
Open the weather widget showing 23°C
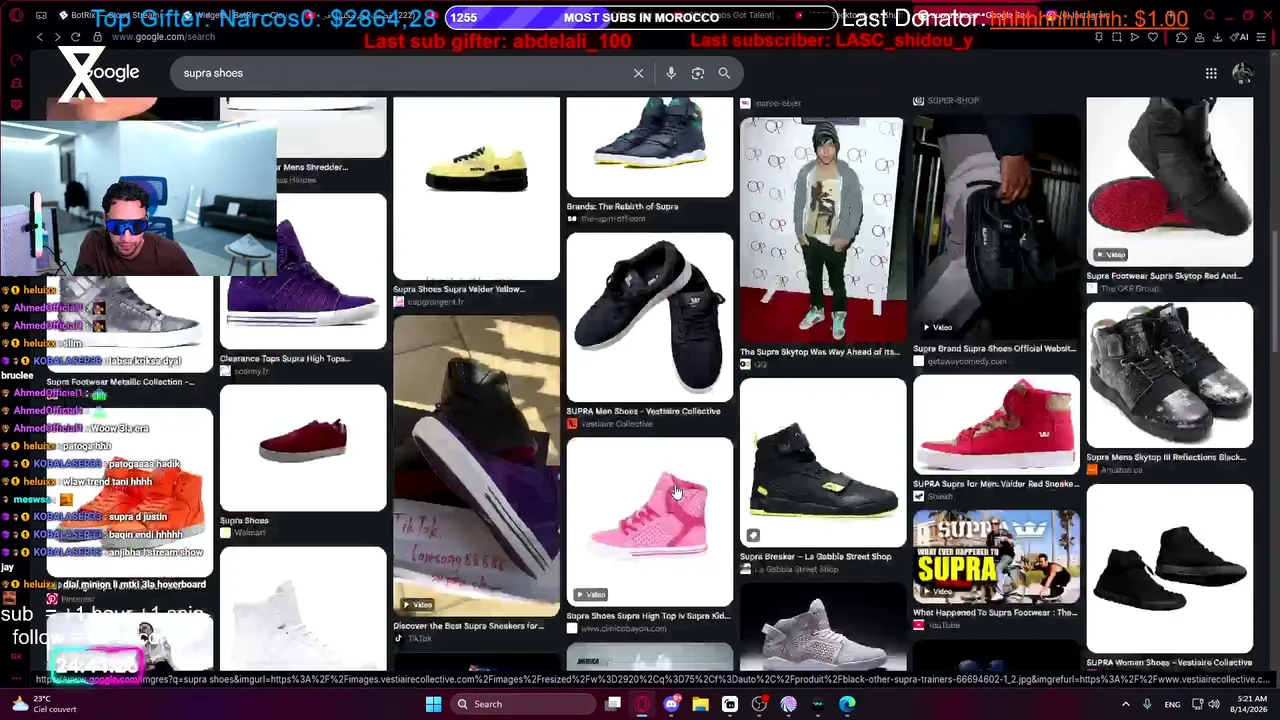(x=44, y=704)
